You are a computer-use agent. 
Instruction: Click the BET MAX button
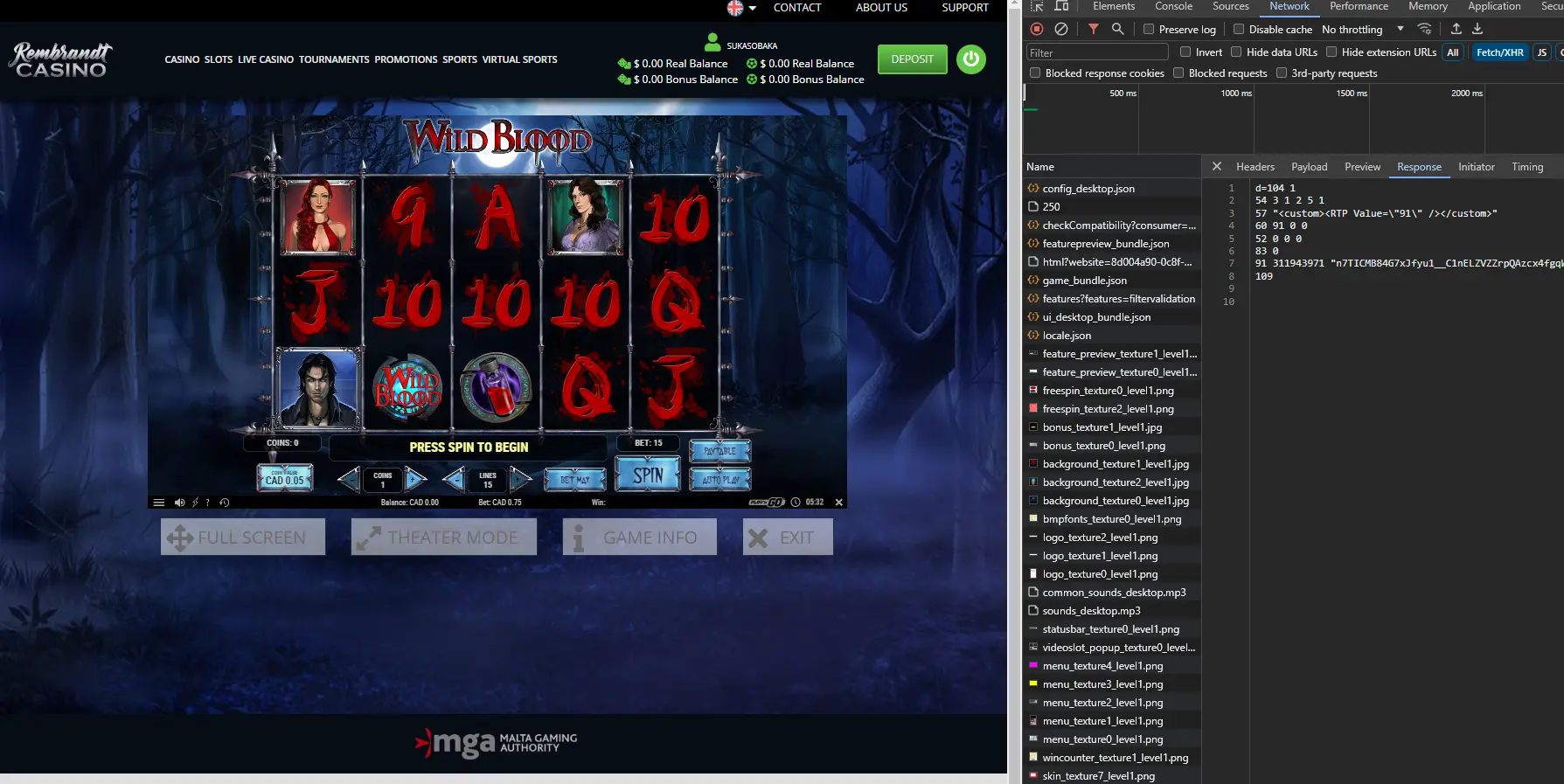coord(574,479)
